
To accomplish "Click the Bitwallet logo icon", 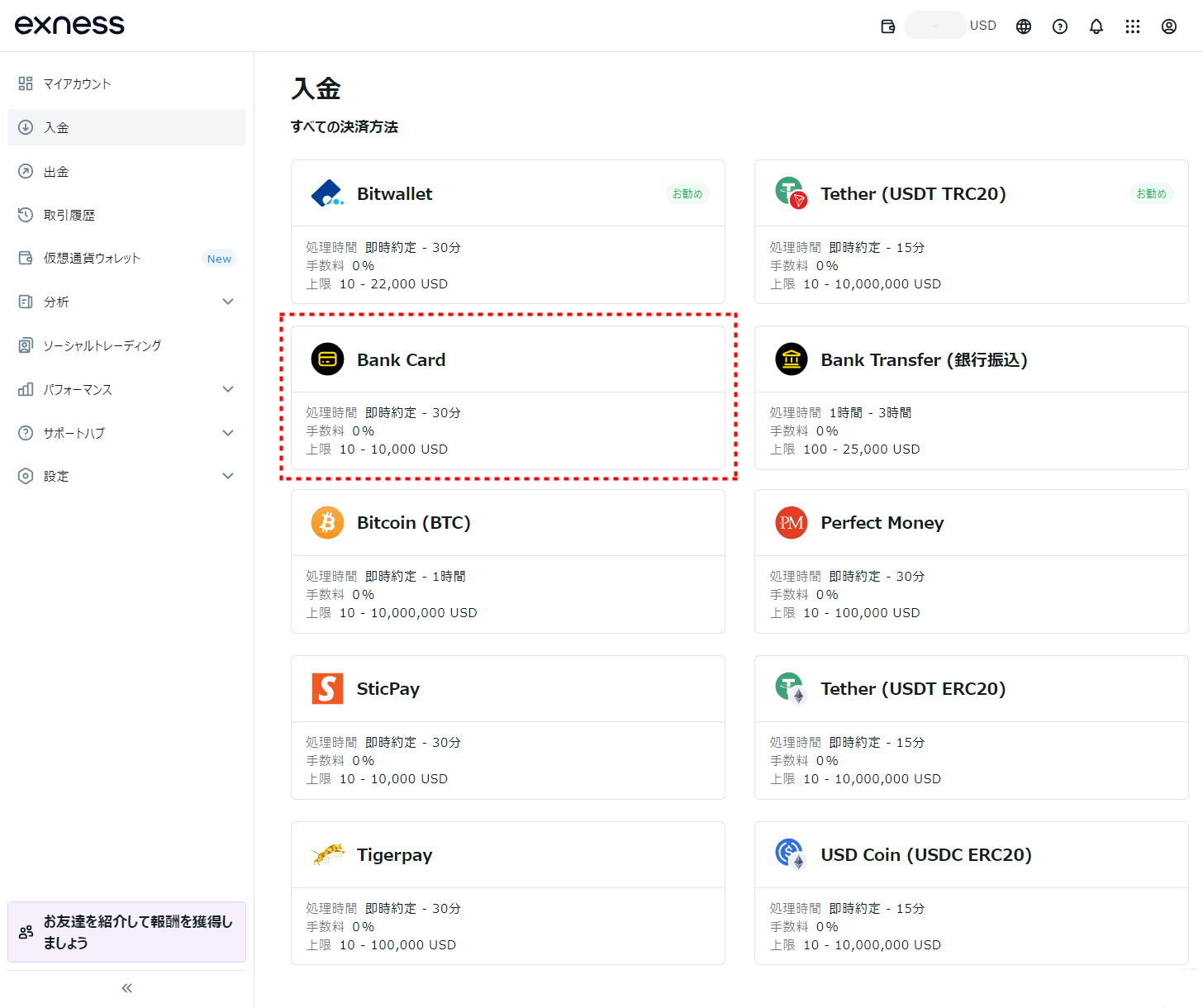I will 327,193.
